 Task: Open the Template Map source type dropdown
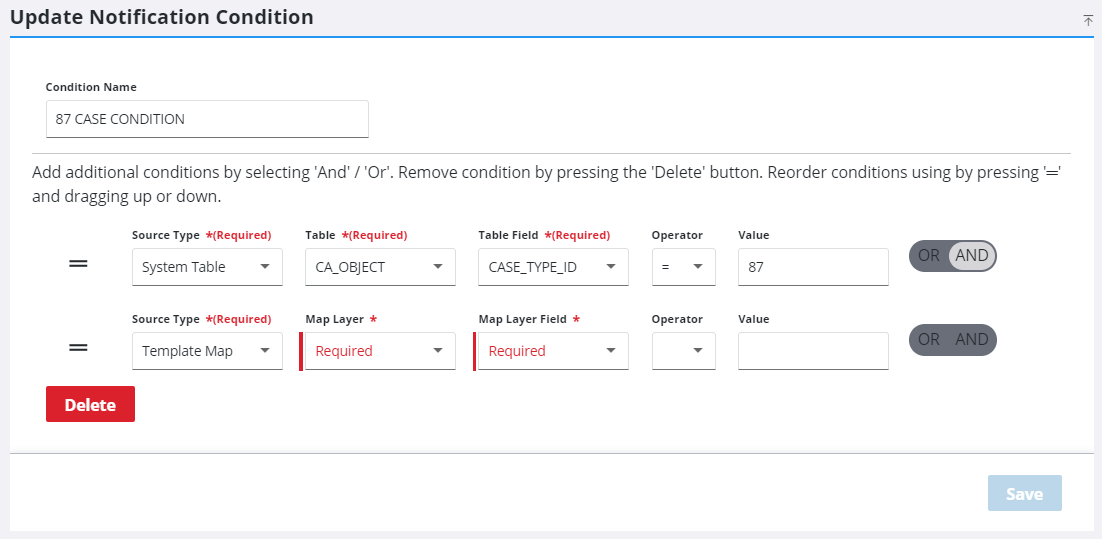click(207, 351)
